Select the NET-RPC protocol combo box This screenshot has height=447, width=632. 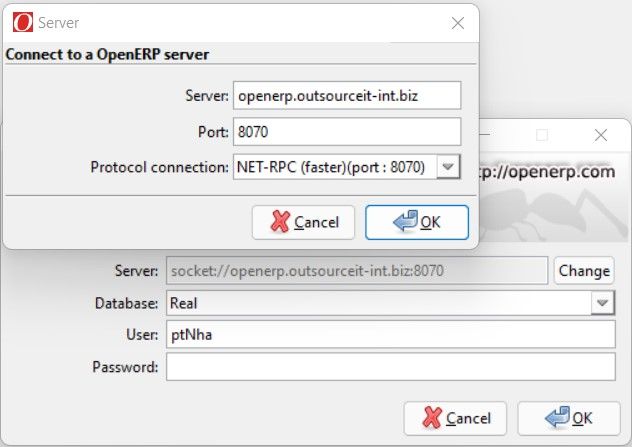pyautogui.click(x=347, y=166)
